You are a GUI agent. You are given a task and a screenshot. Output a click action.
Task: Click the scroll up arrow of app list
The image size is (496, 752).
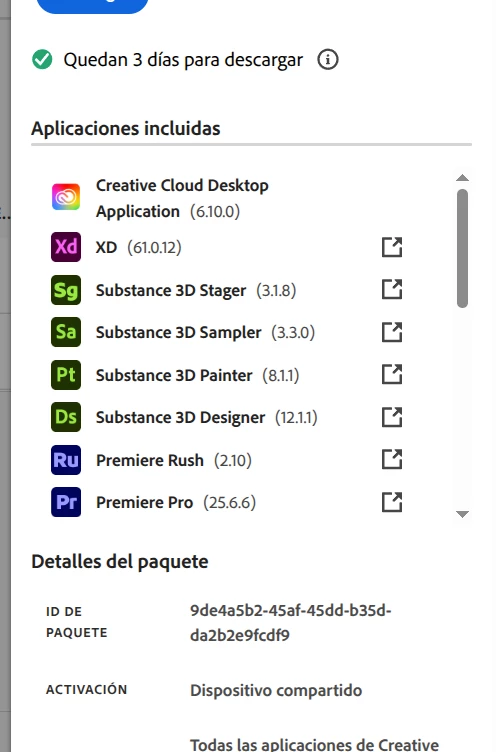(462, 178)
